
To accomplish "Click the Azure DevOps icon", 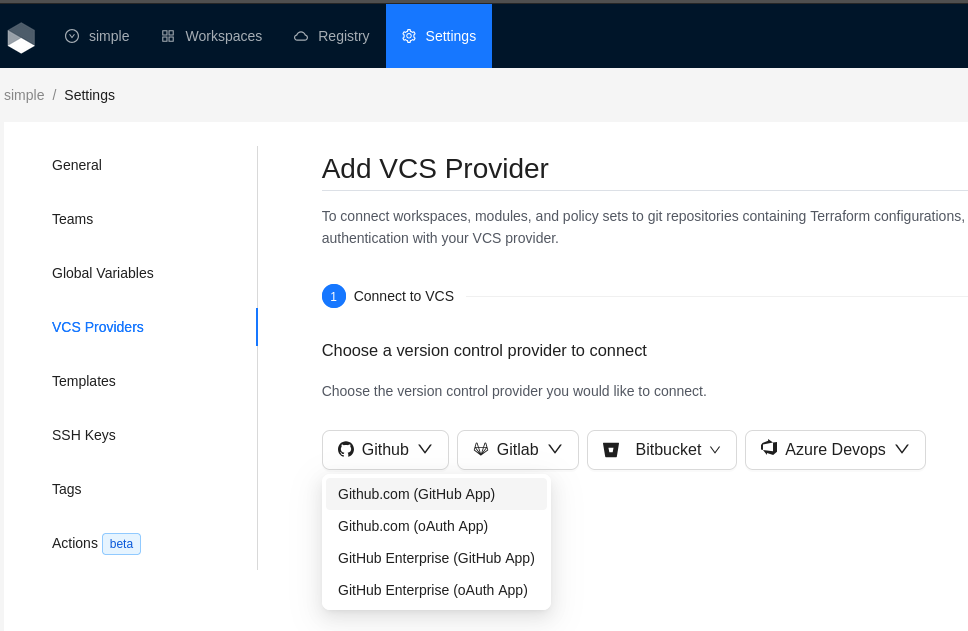I will [x=769, y=449].
